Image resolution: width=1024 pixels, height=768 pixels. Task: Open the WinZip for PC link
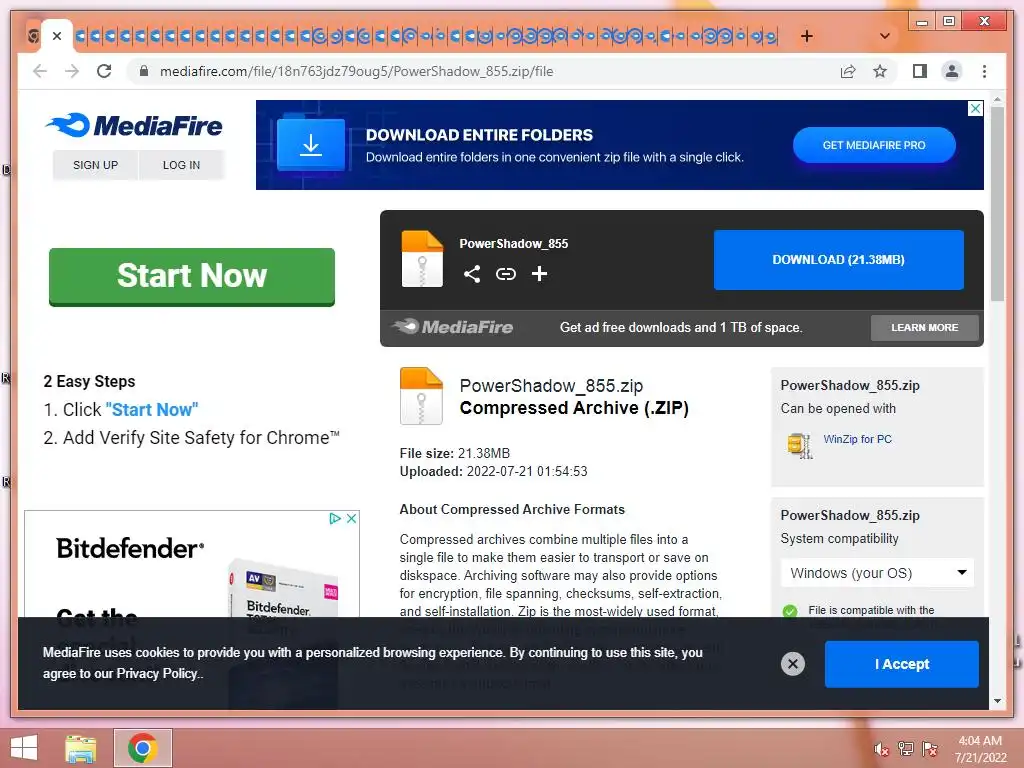pos(857,440)
